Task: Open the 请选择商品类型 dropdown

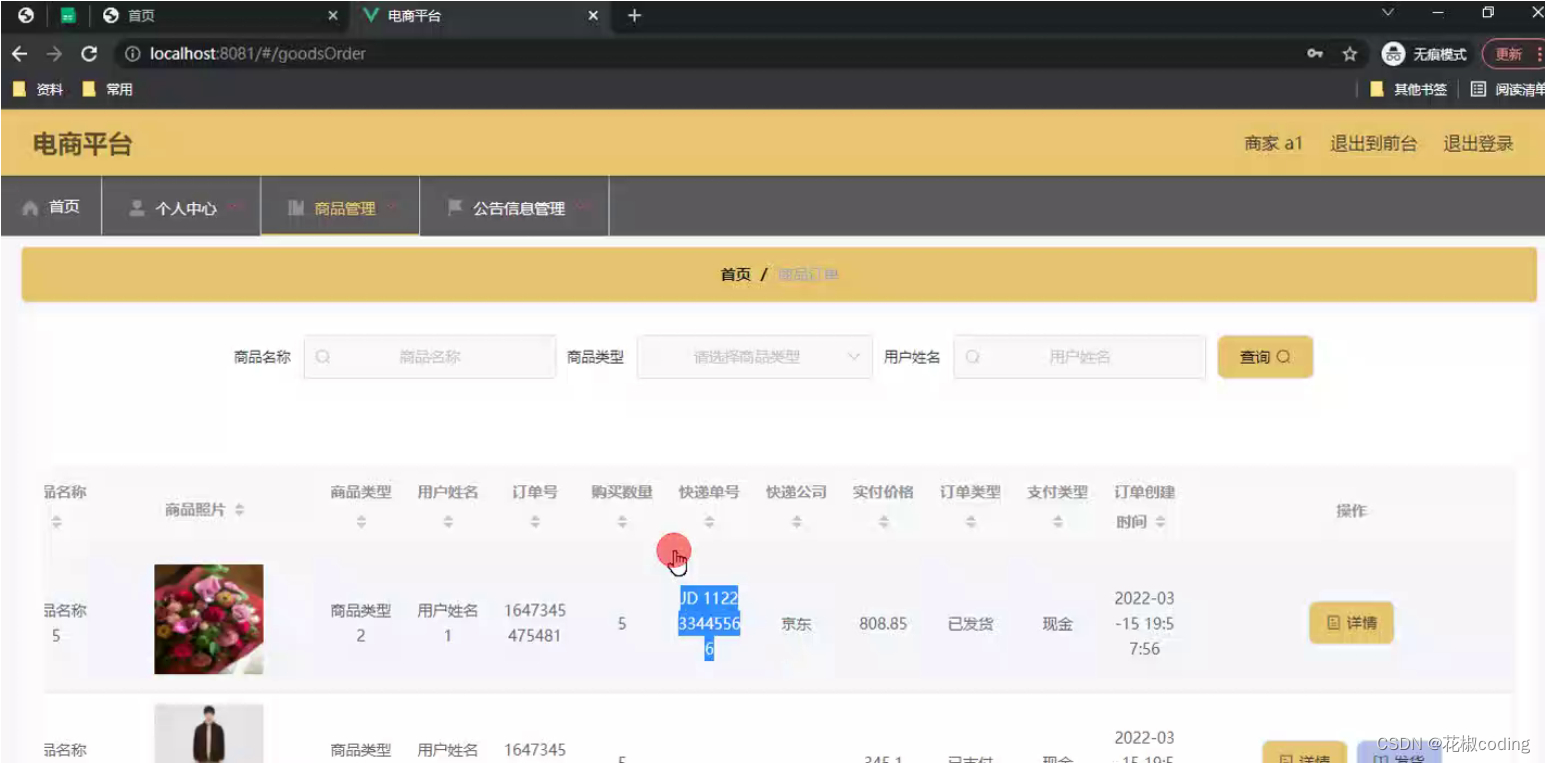Action: [x=754, y=356]
